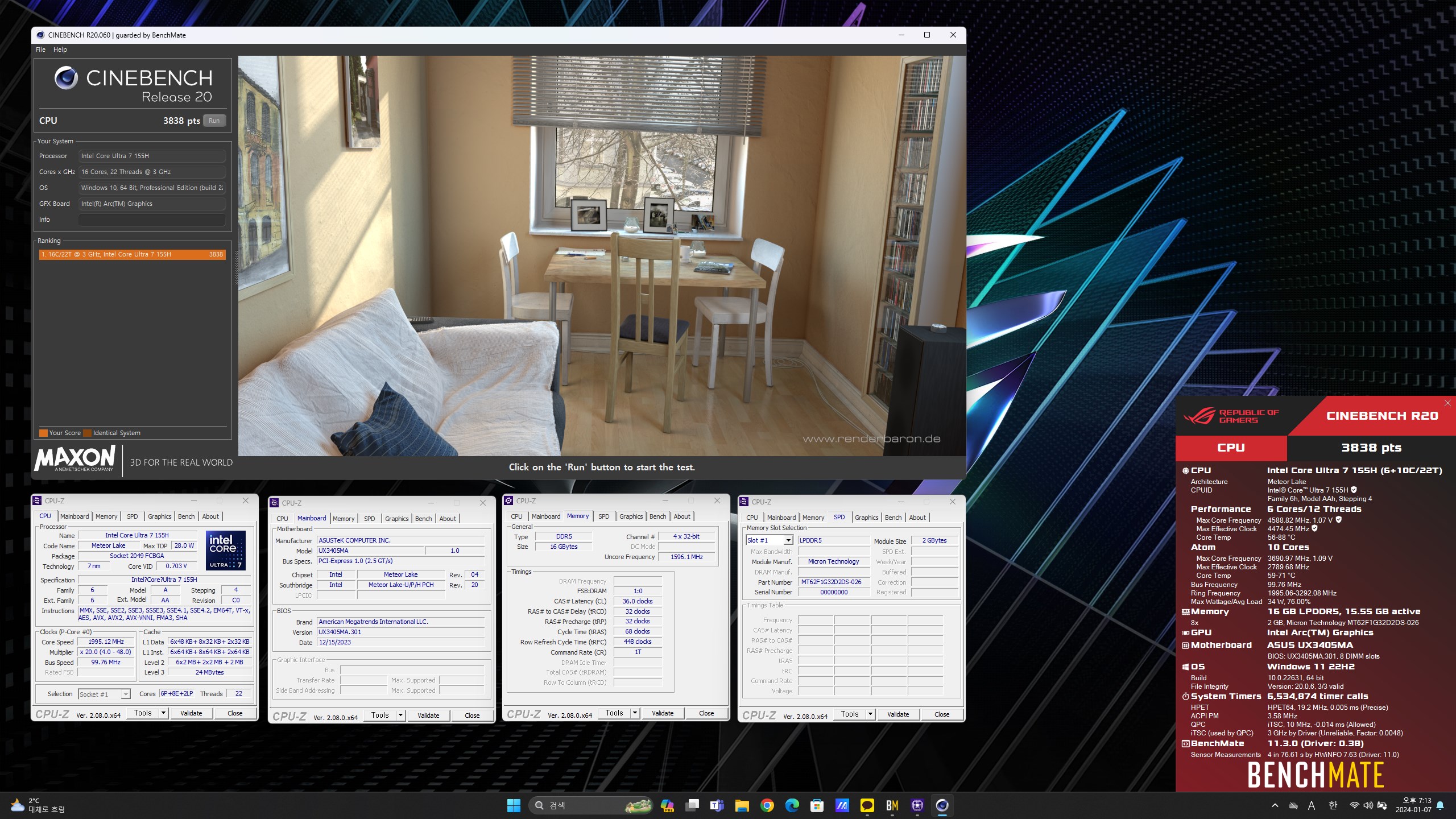
Task: Click Validate in fourth CPU-Z SPD window
Action: tap(898, 714)
